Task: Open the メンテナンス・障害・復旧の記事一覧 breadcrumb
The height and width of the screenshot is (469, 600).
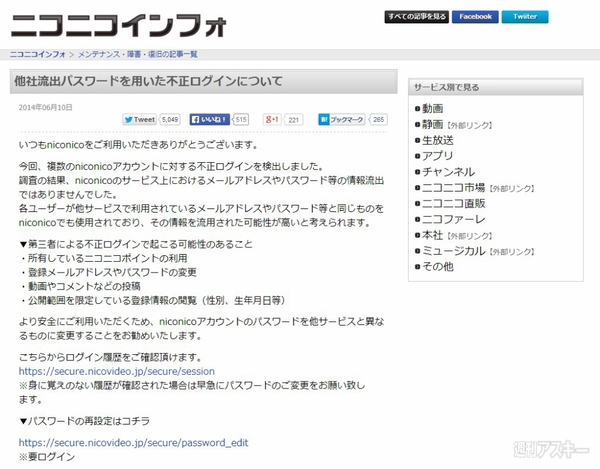Action: tap(138, 54)
